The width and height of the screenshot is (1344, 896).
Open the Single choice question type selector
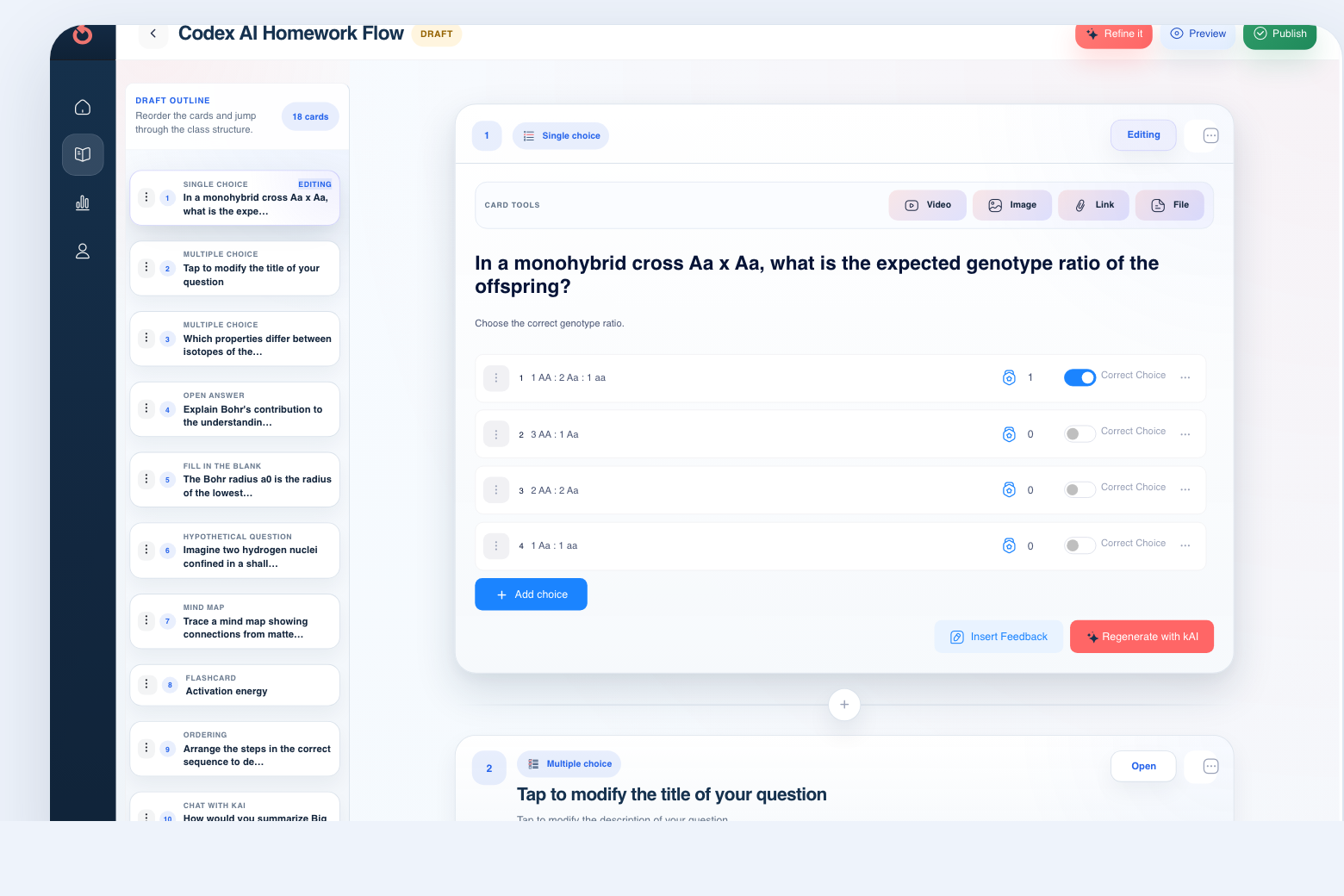point(561,136)
